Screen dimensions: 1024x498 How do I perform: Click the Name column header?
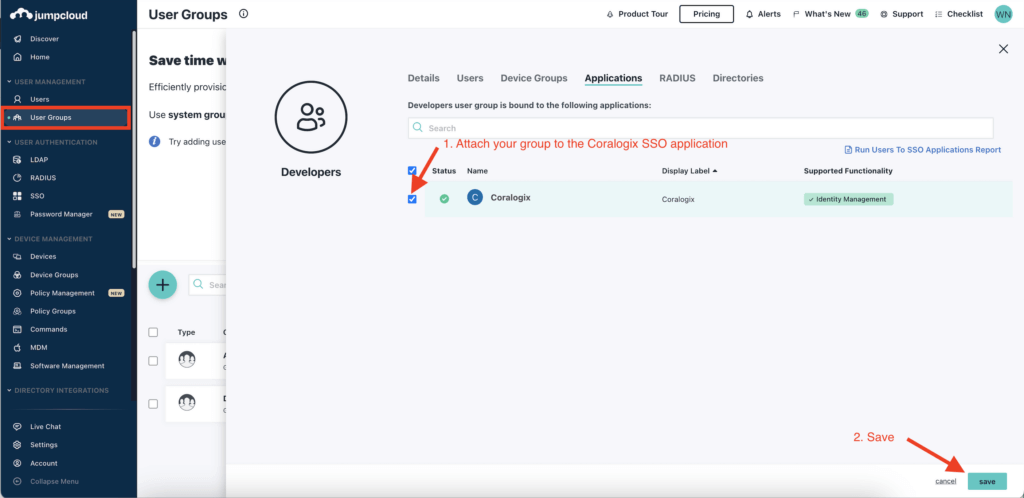[x=477, y=170]
